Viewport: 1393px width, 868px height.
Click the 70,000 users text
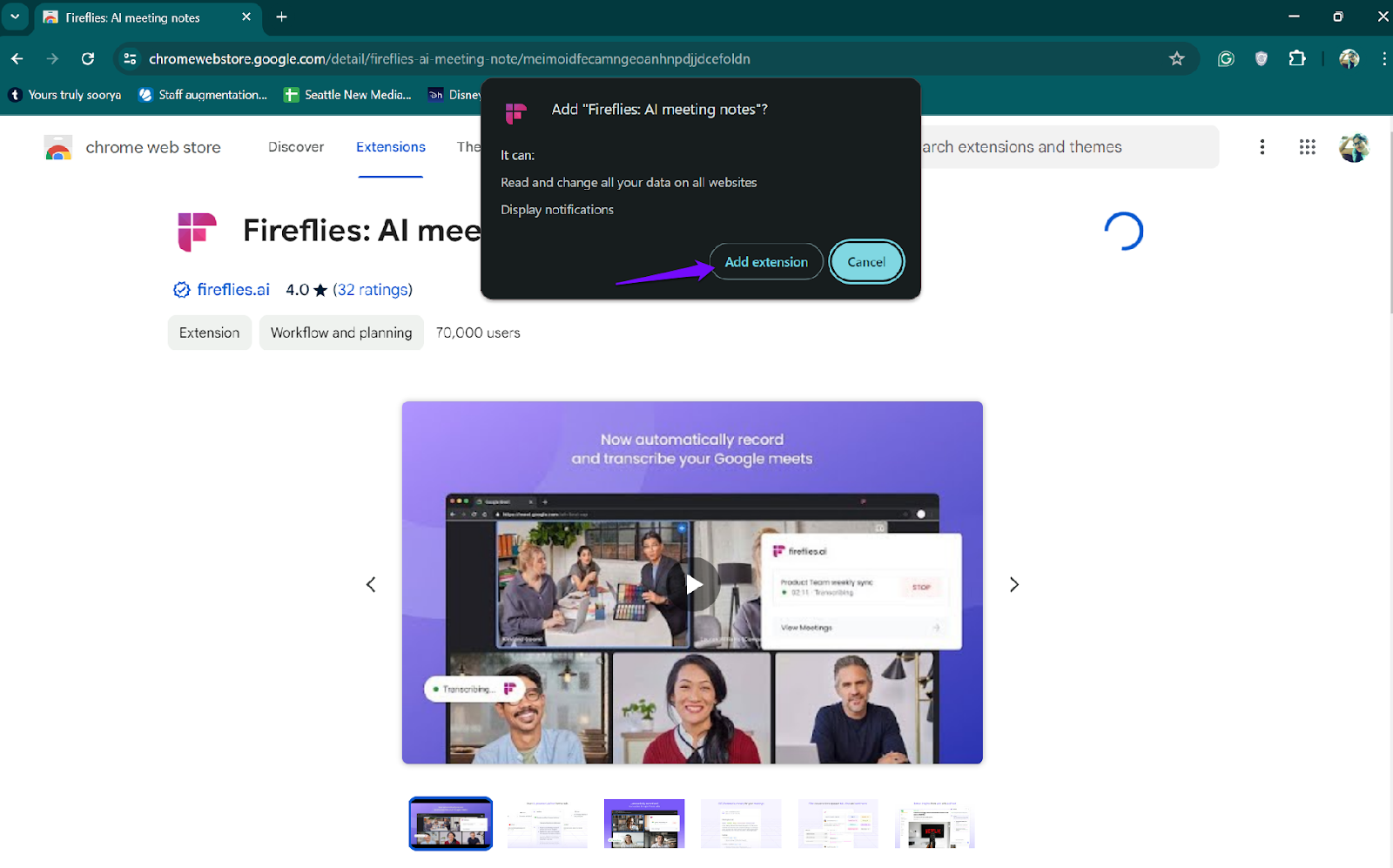478,333
